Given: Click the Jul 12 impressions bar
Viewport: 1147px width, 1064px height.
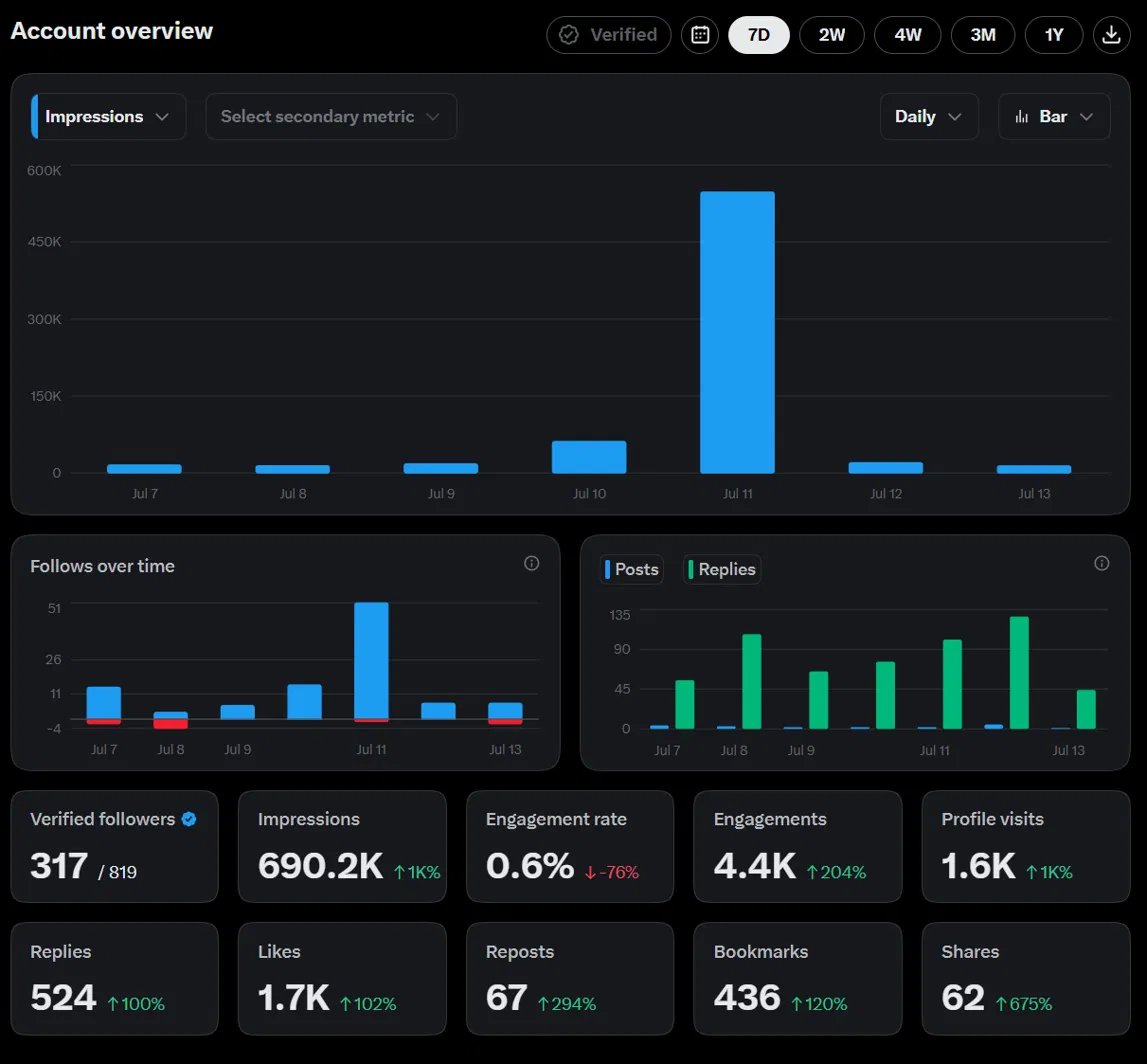Looking at the screenshot, I should [886, 468].
